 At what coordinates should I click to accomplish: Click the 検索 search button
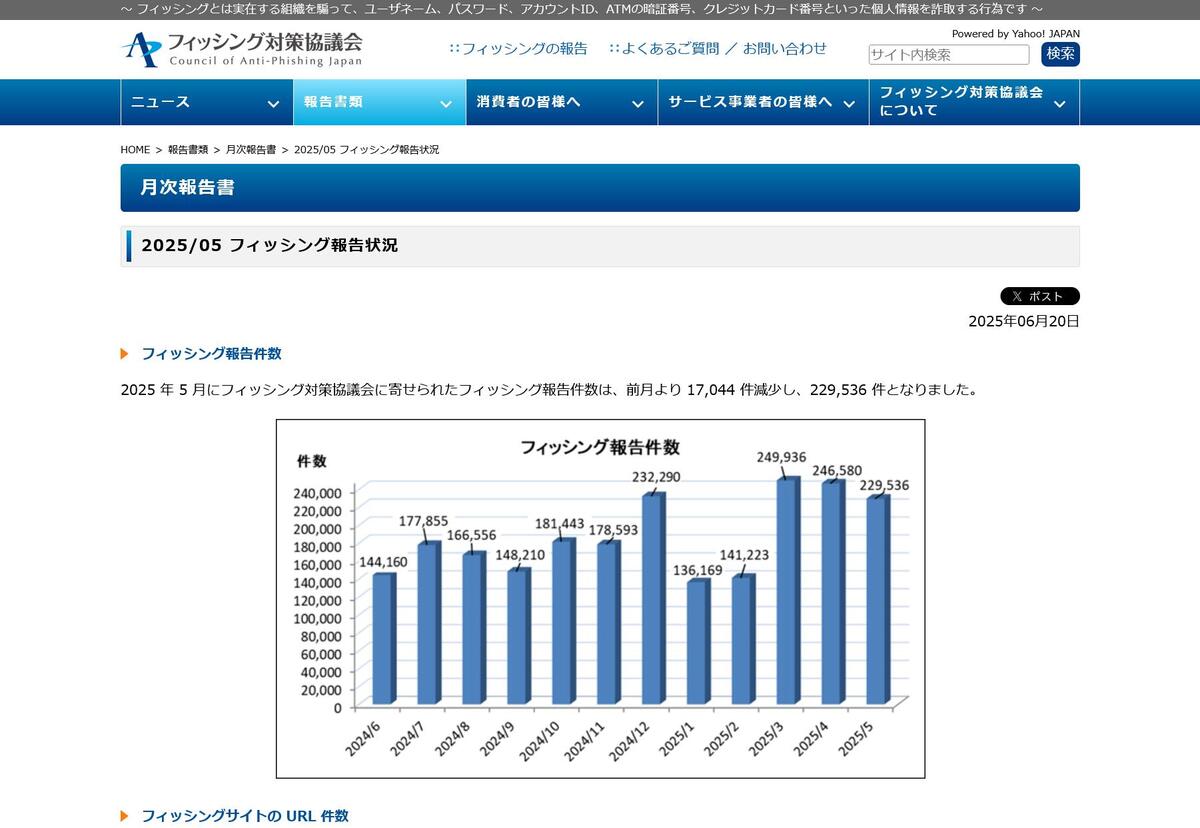click(1060, 54)
